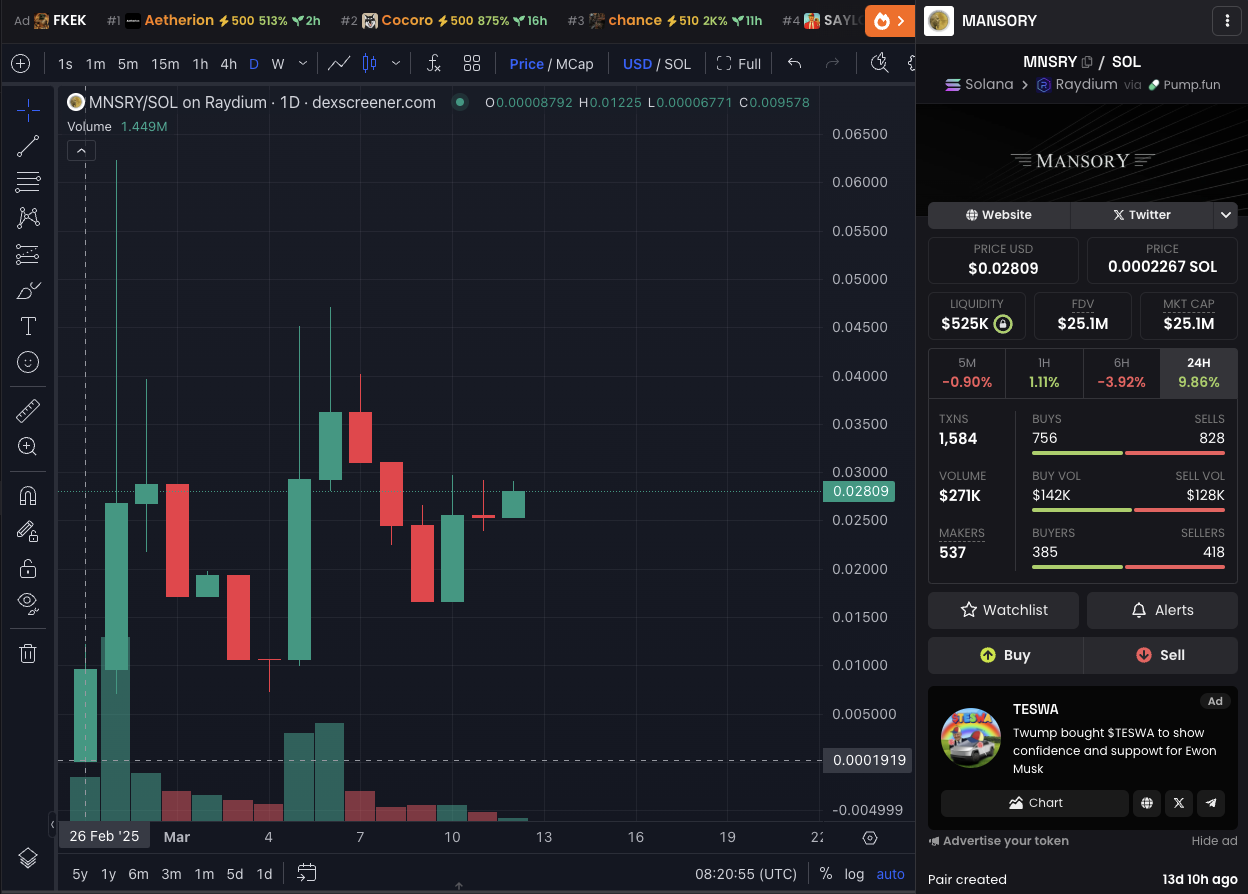This screenshot has height=894, width=1248.
Task: Add MNSRY to Watchlist
Action: tap(1003, 610)
